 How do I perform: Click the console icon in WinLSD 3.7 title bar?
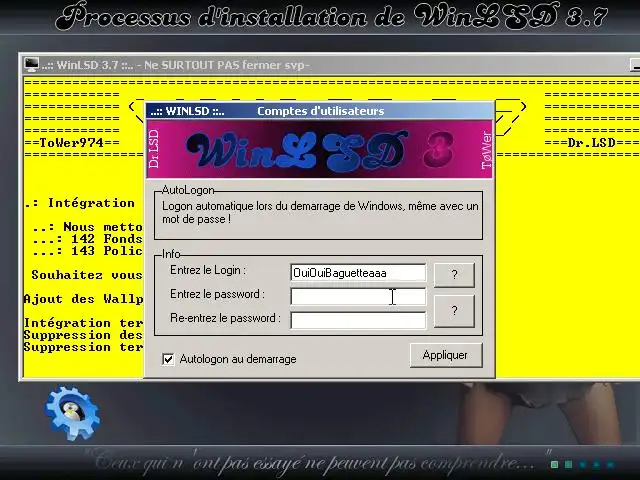(x=32, y=64)
